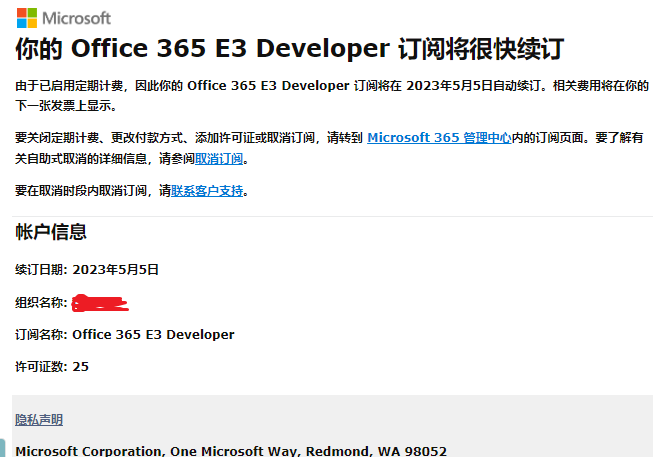Viewport: 653px width, 457px height.
Task: Select the 帐户信息 section heading
Action: [x=51, y=233]
